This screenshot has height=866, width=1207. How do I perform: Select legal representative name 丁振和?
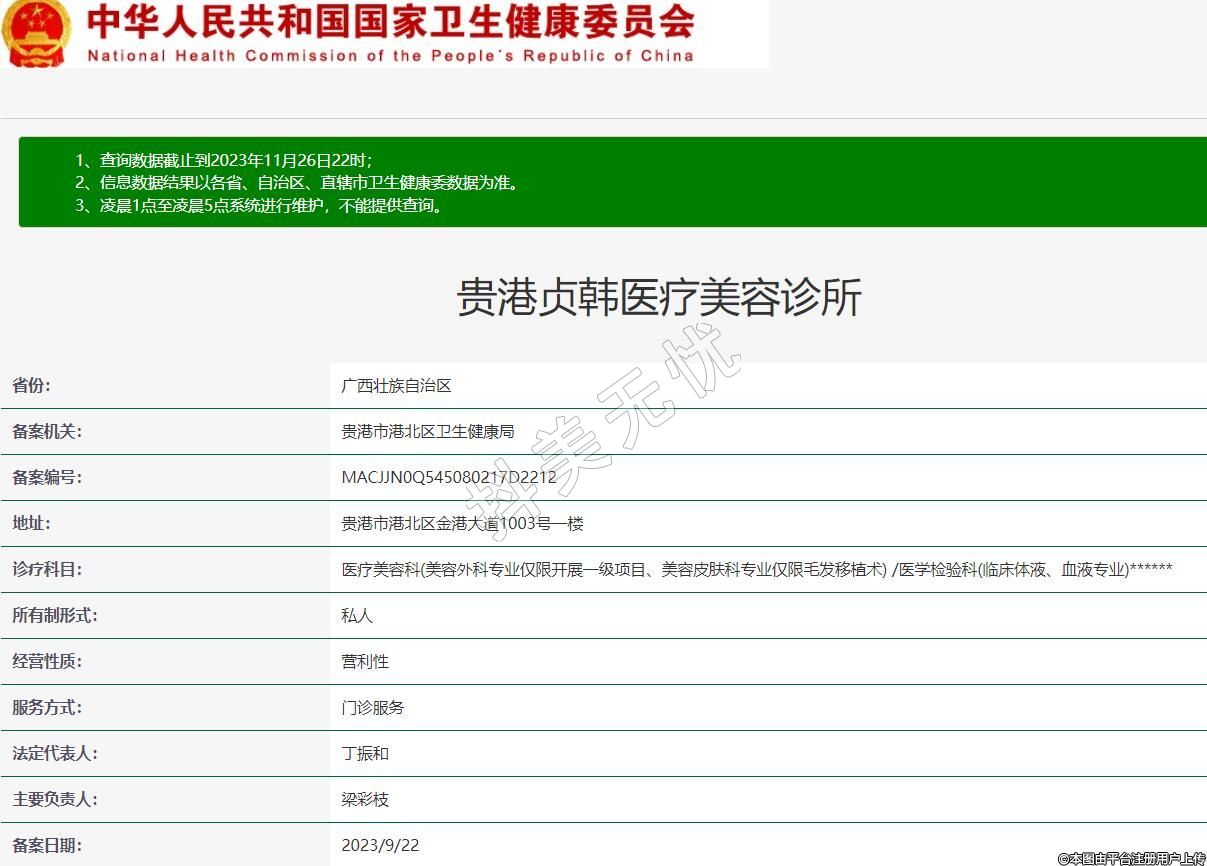click(365, 753)
